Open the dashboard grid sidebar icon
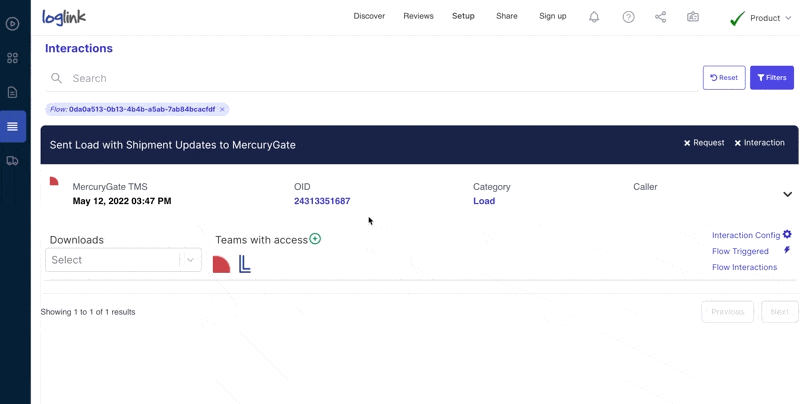Viewport: 800px width, 404px height. [x=13, y=58]
